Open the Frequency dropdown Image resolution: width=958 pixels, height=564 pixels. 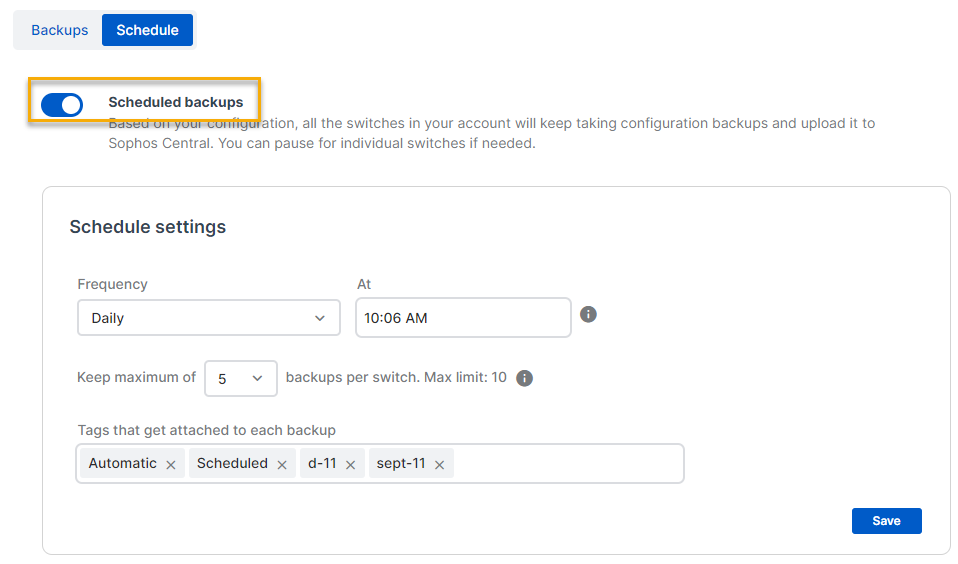(208, 318)
